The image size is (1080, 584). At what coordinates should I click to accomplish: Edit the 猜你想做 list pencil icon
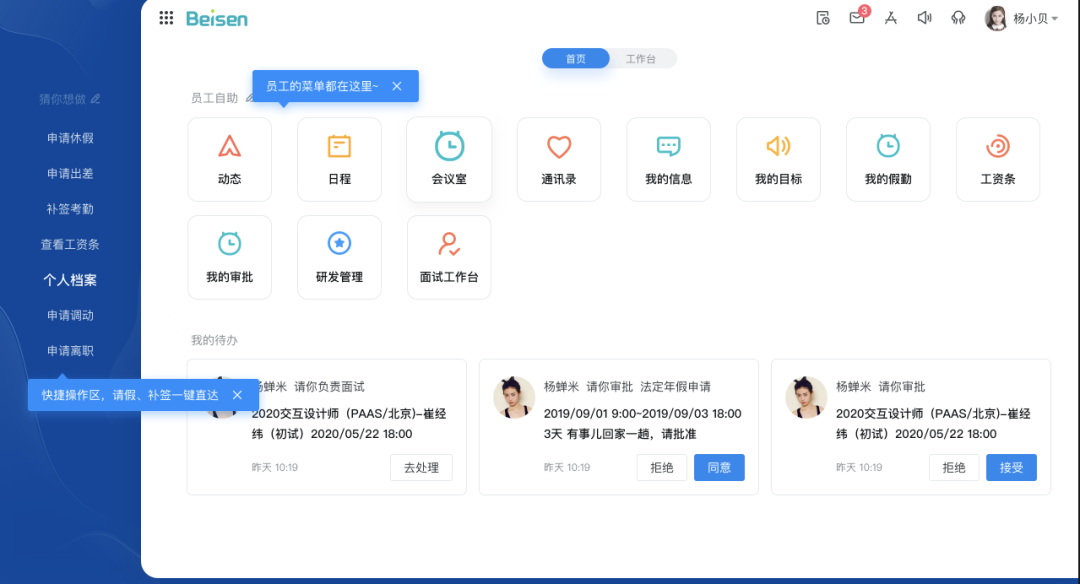click(95, 99)
